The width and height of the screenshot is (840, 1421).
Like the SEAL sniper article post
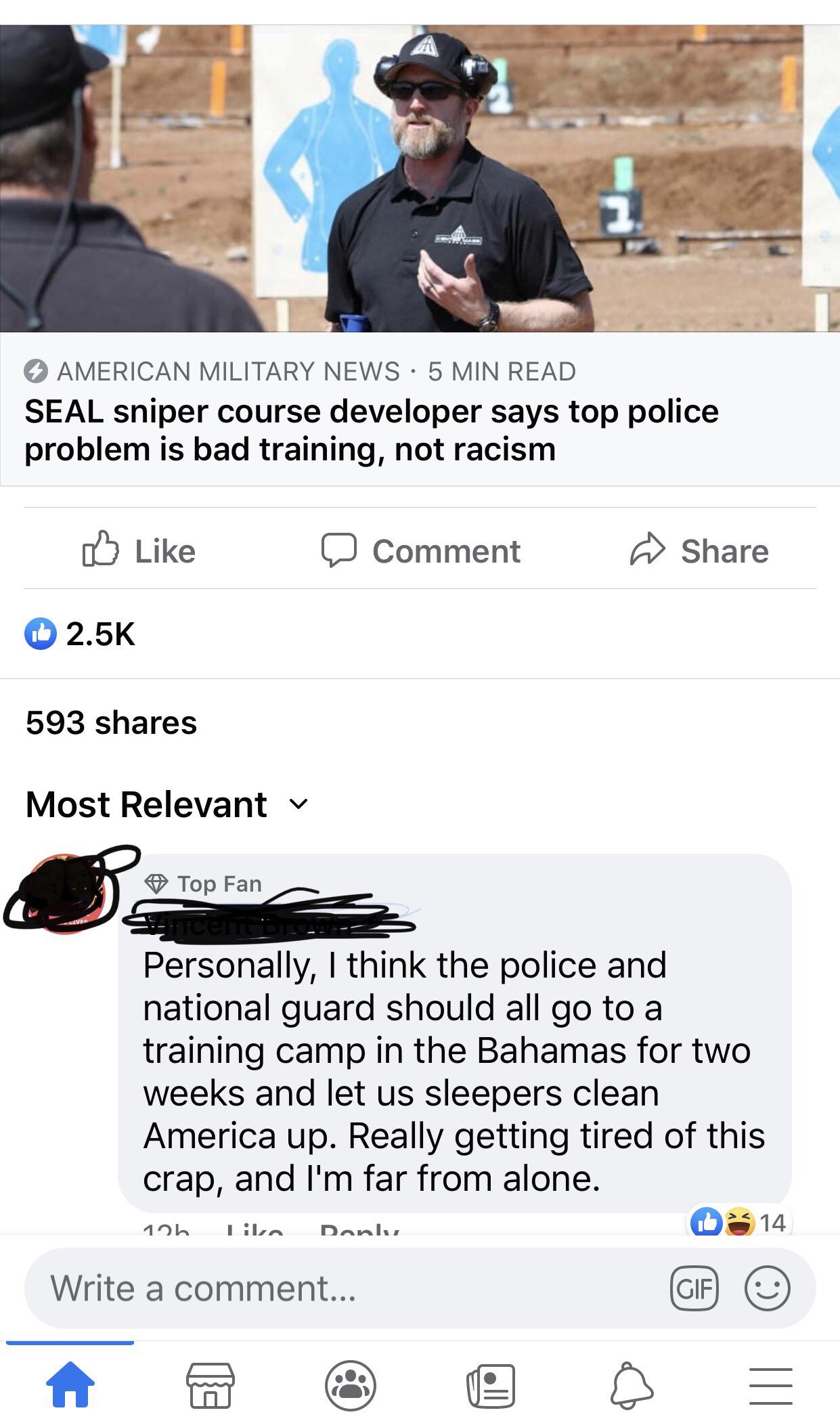pyautogui.click(x=139, y=550)
